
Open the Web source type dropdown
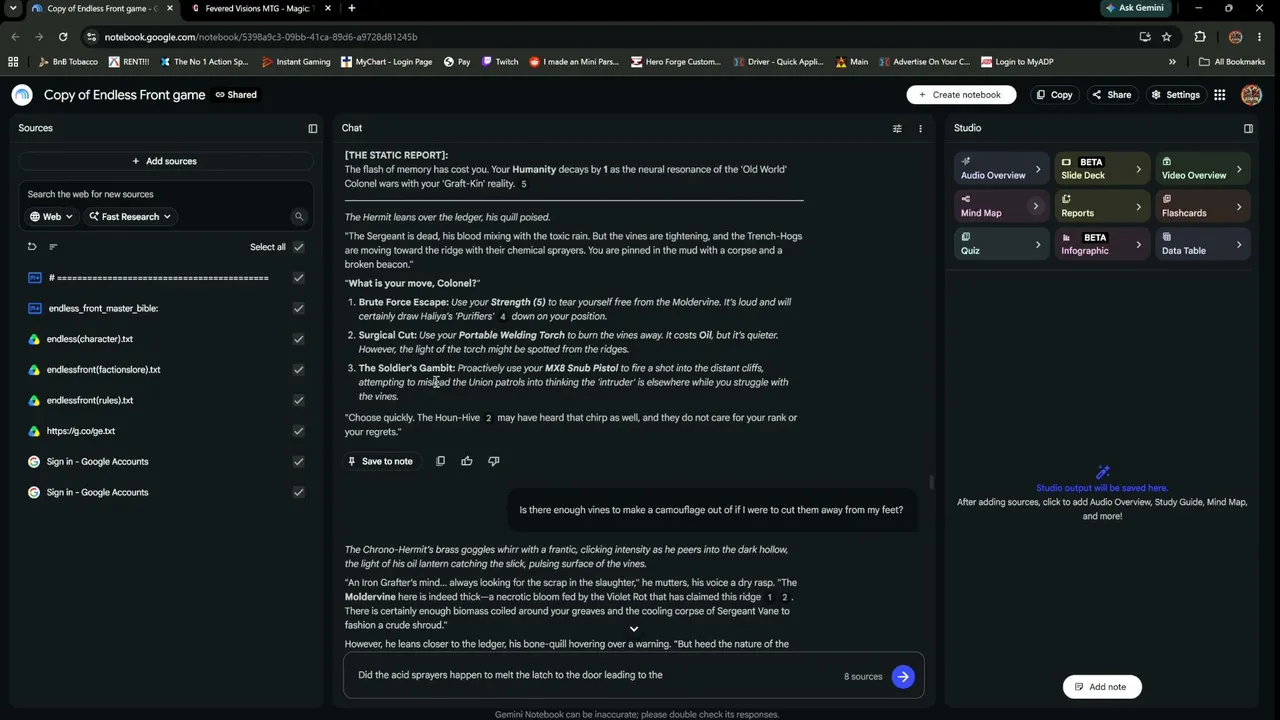50,216
